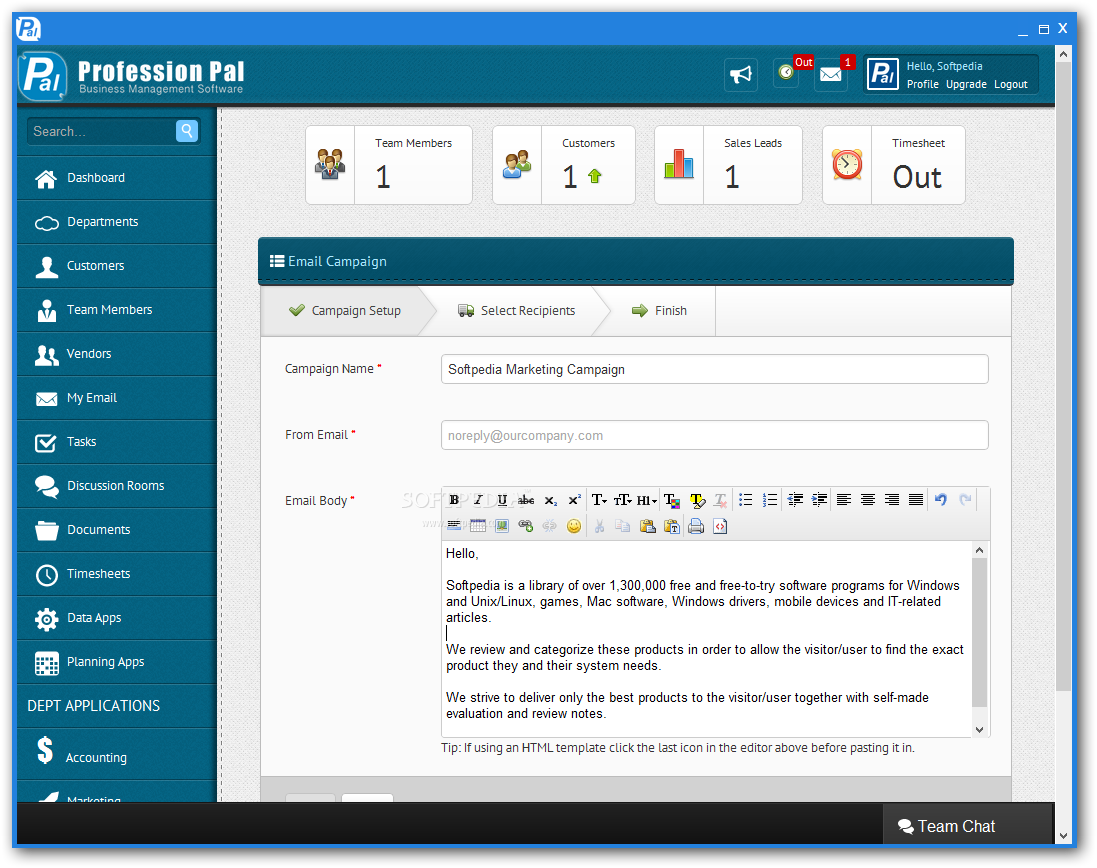Open the Timesheet Out summary card
Viewport: 1097px width, 868px height.
[893, 165]
